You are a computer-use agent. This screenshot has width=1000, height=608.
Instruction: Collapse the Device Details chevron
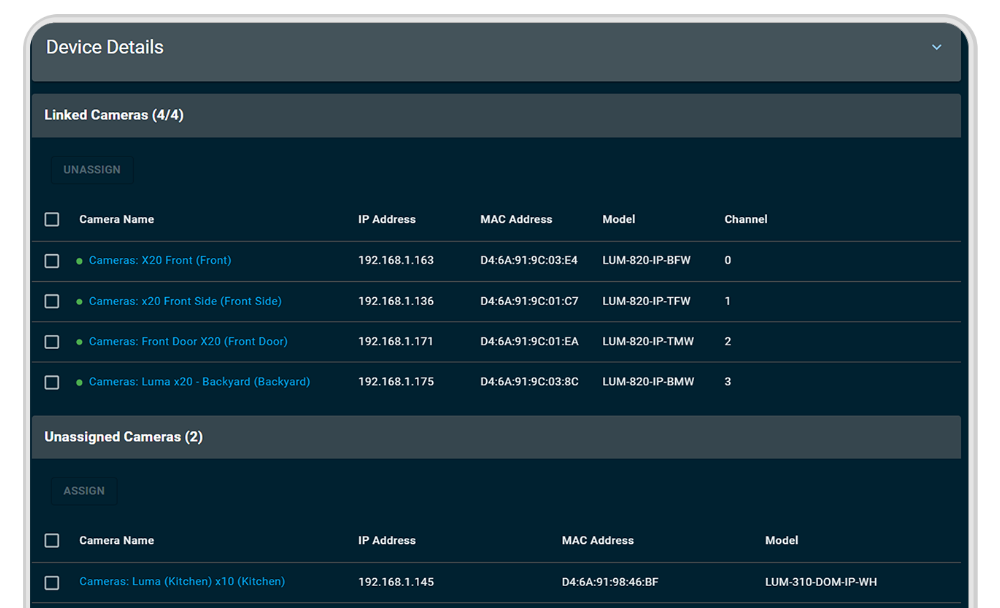(x=936, y=47)
